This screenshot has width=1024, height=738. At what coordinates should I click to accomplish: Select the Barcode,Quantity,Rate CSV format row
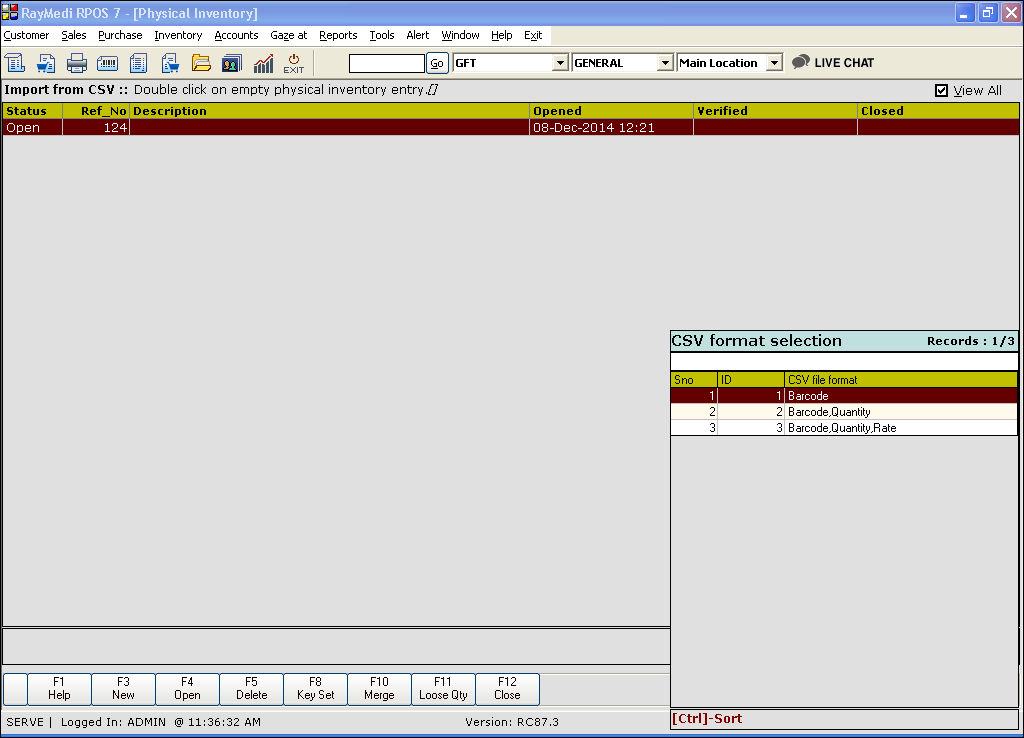pos(844,428)
